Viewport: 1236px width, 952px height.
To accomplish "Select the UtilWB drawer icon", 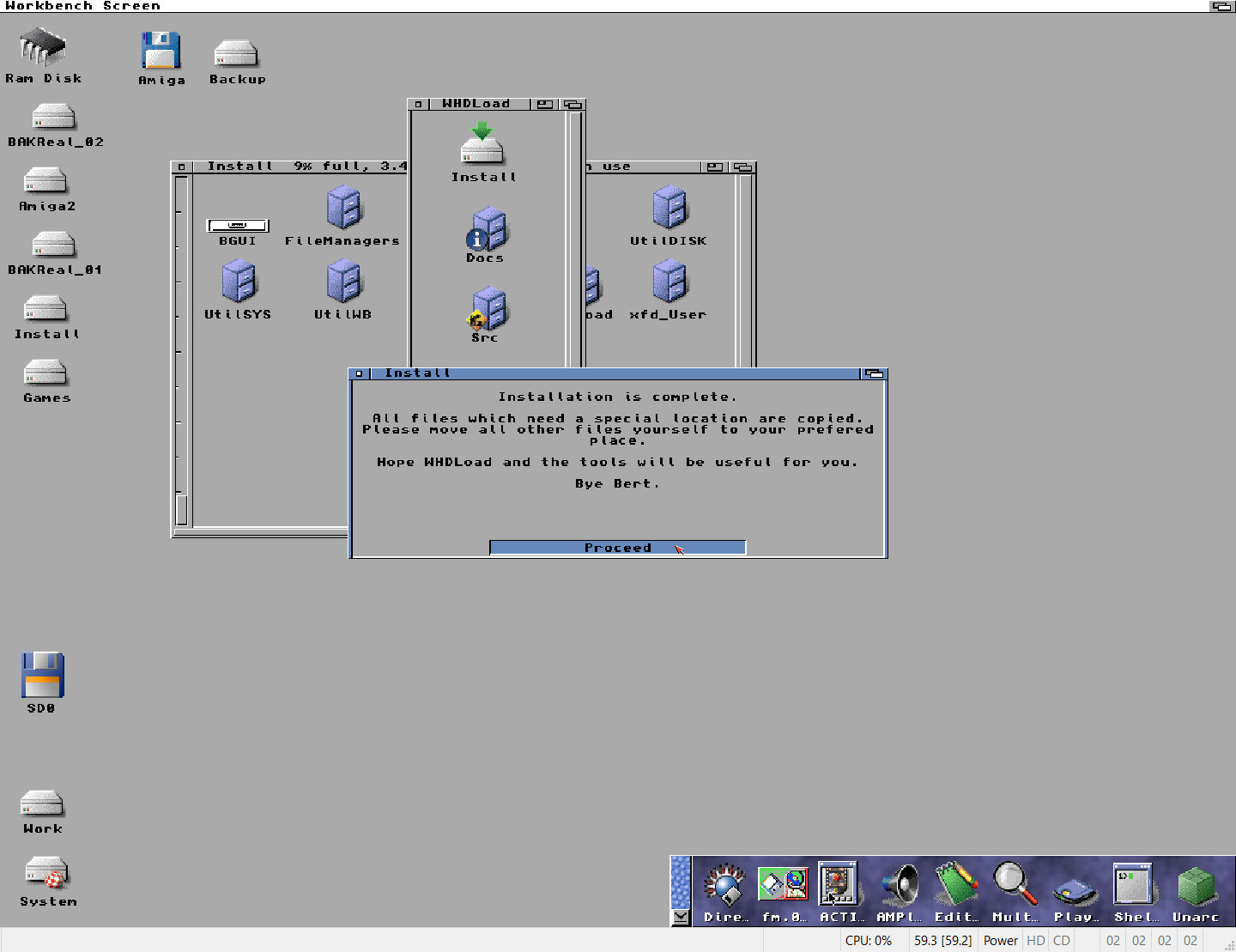I will coord(342,291).
